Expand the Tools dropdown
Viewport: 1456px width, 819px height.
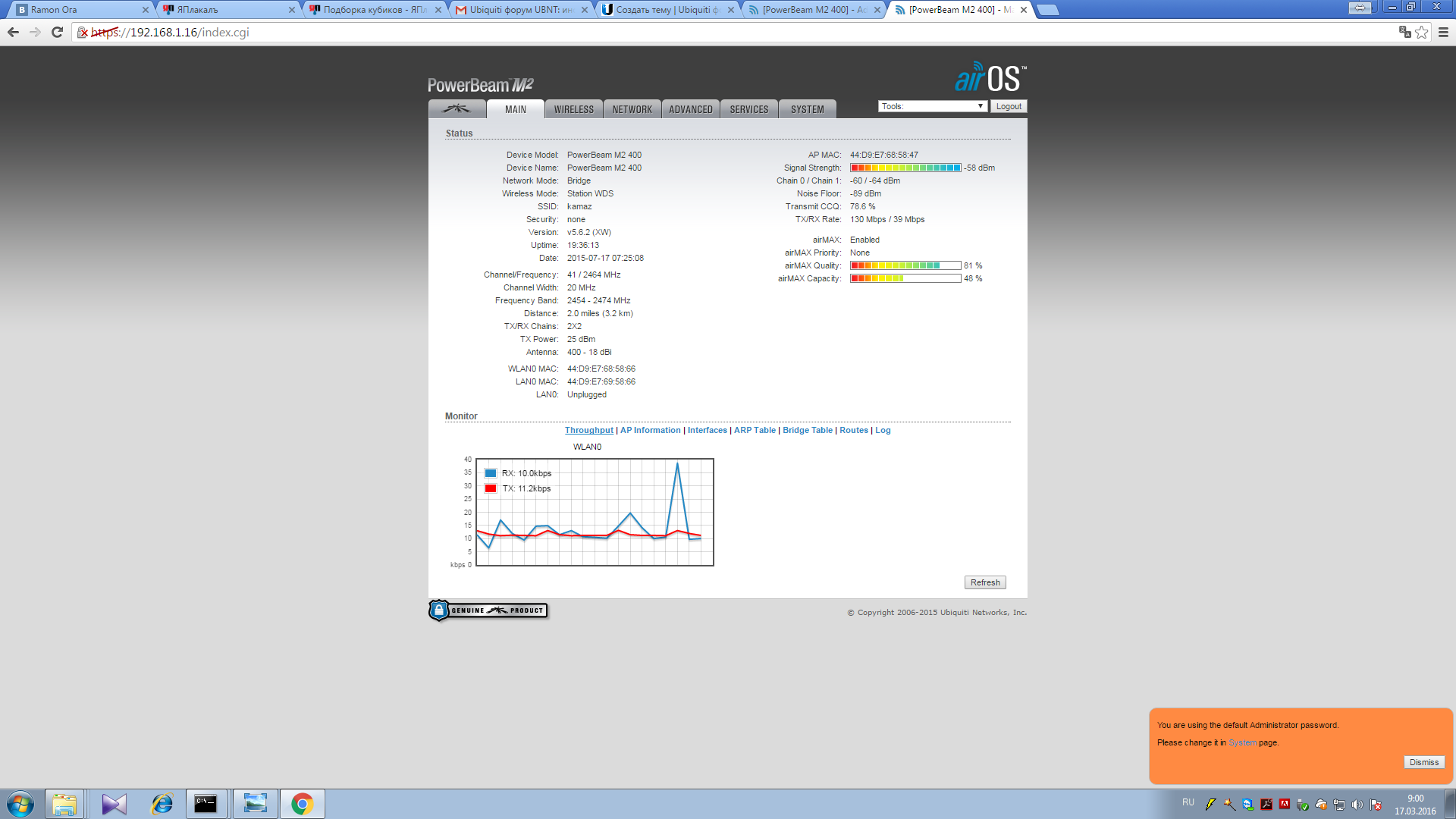(932, 106)
